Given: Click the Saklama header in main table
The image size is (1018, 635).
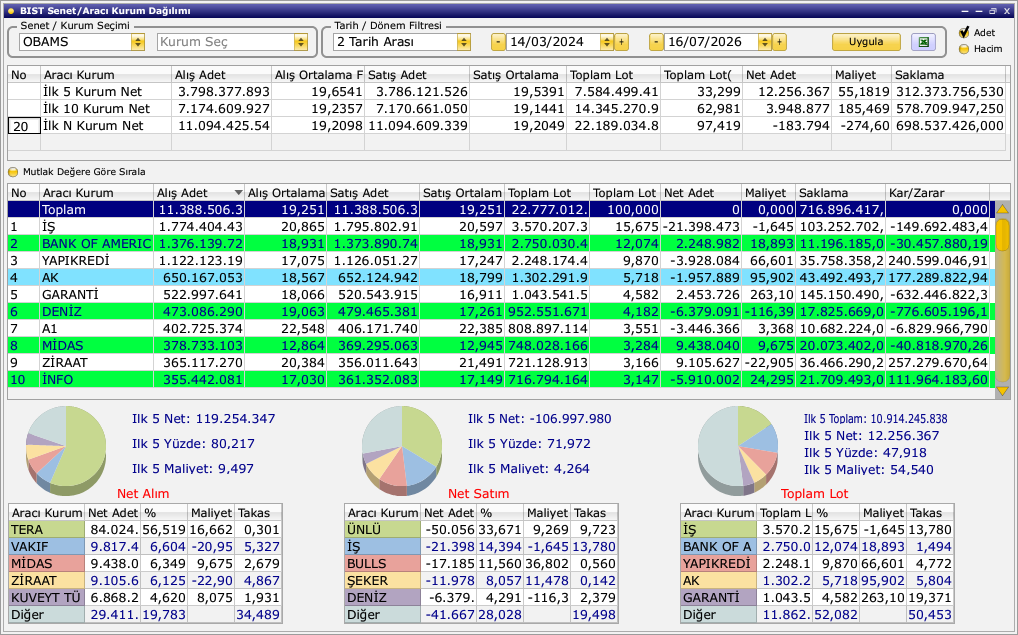Looking at the screenshot, I should click(841, 193).
